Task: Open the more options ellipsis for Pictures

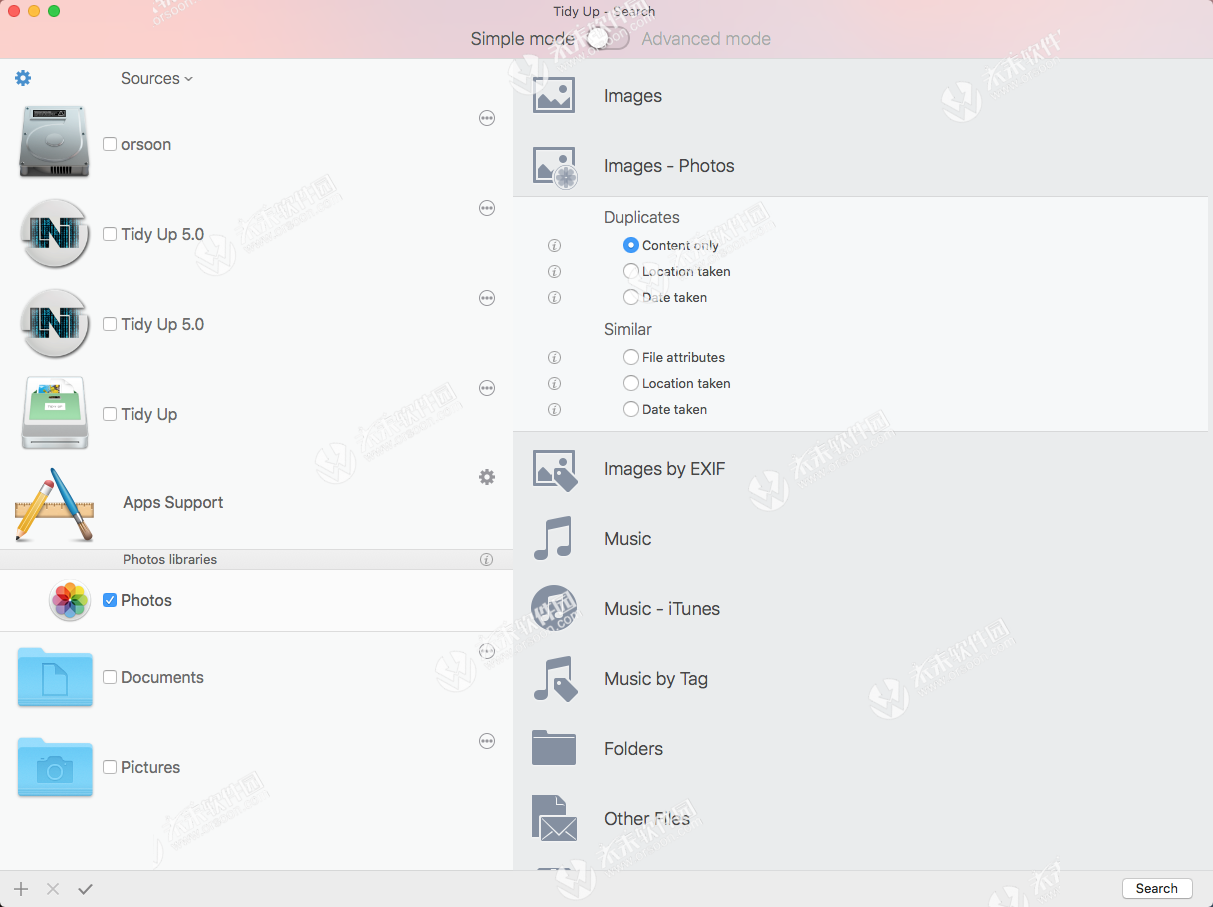Action: [x=487, y=741]
